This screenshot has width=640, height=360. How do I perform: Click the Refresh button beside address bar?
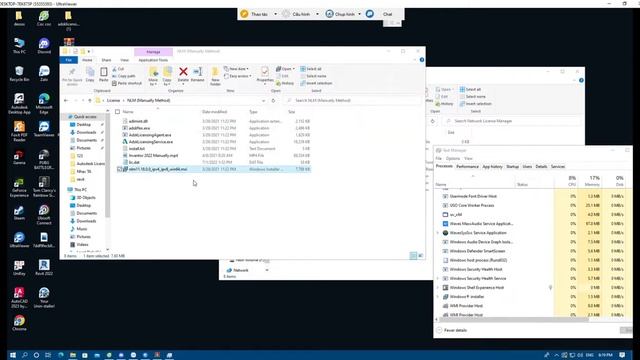[x=273, y=100]
